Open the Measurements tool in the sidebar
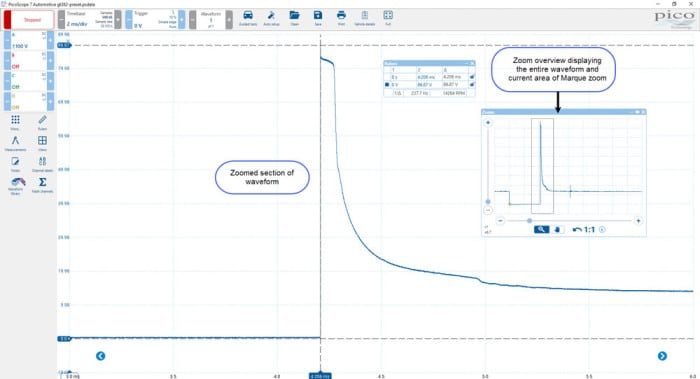This screenshot has width=700, height=379. 15,143
